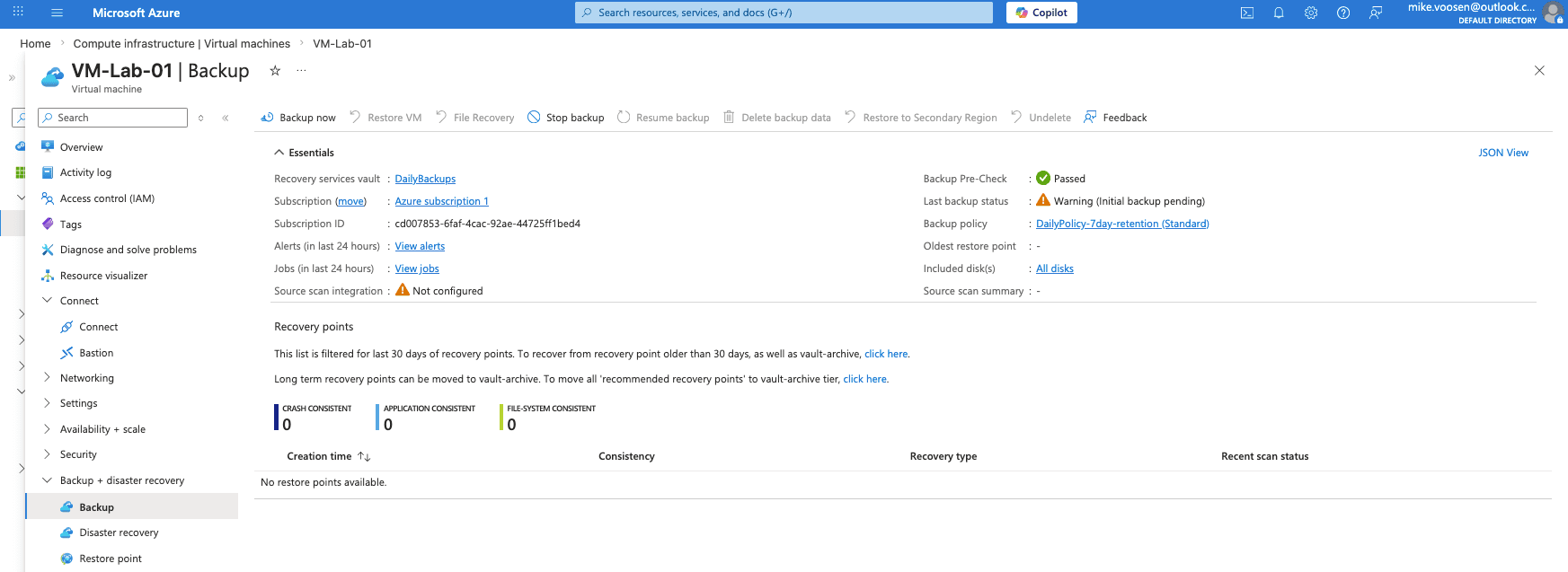The height and width of the screenshot is (572, 1568).
Task: Select the Backup menu item
Action: pyautogui.click(x=131, y=507)
